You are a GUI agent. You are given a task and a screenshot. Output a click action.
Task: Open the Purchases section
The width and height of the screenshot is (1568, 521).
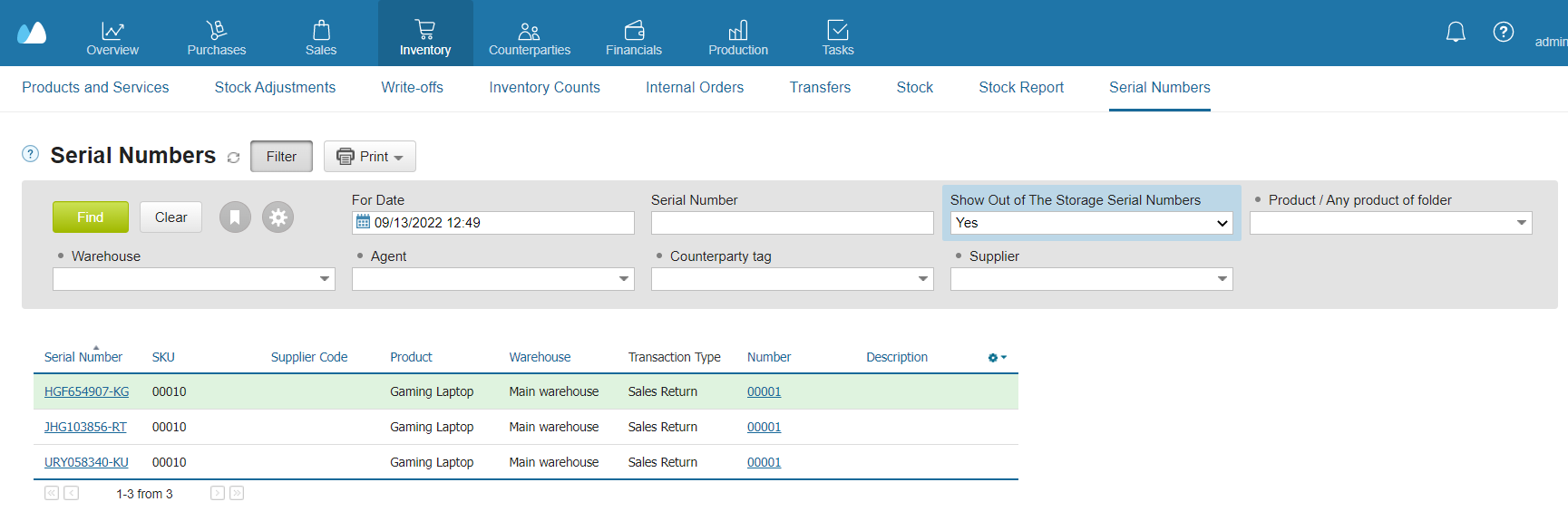[x=217, y=39]
